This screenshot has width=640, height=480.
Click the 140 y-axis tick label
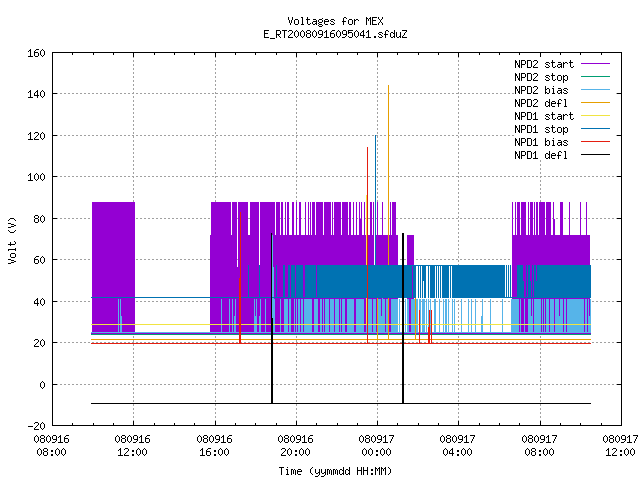pos(36,94)
